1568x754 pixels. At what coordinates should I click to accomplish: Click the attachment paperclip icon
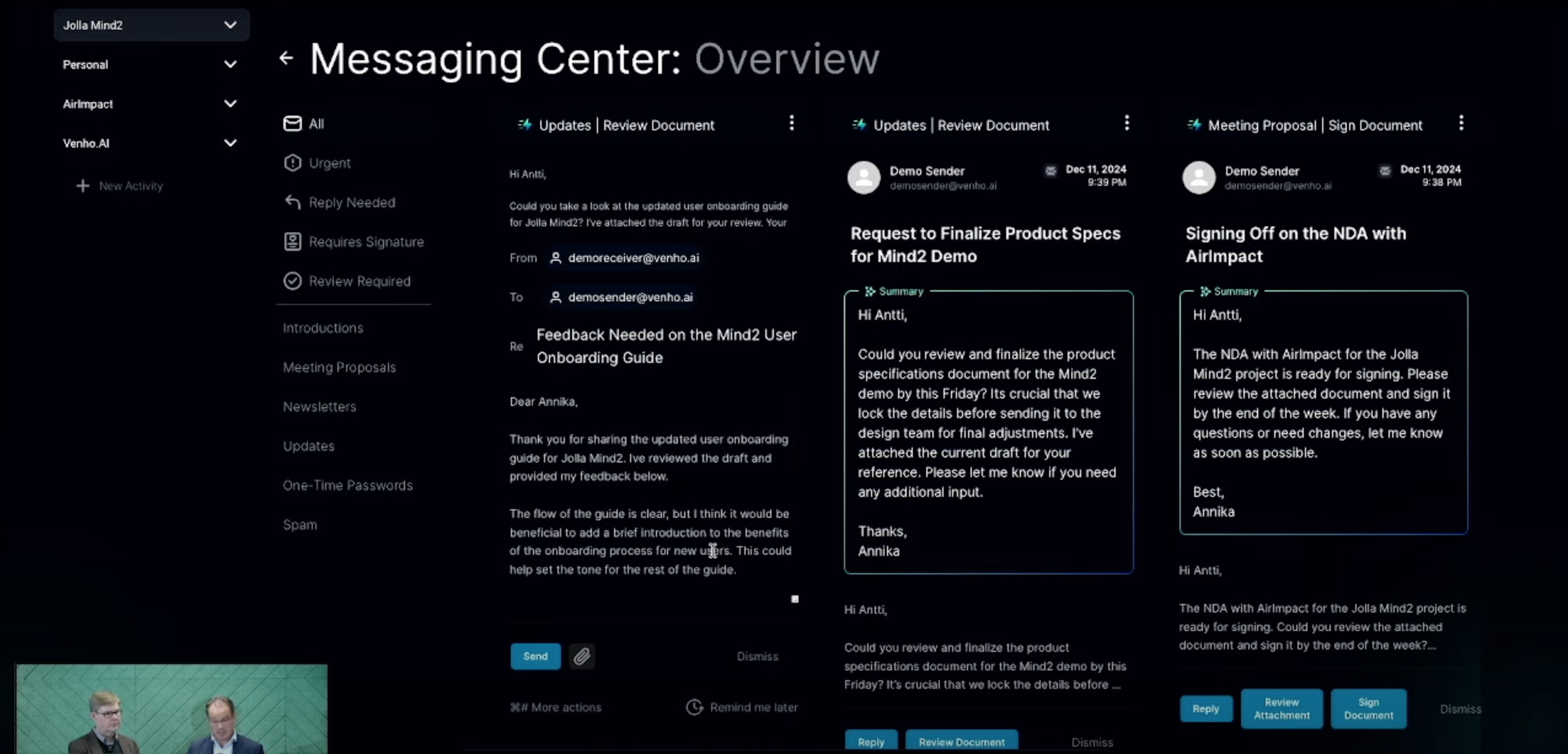pos(581,656)
